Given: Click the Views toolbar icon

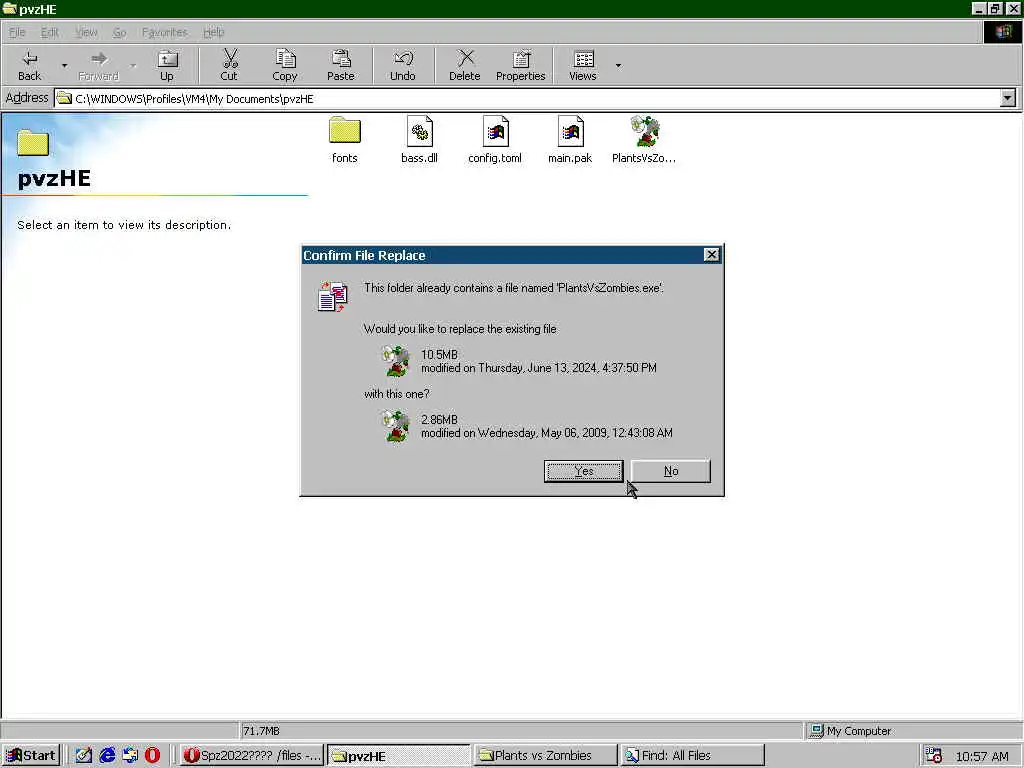Looking at the screenshot, I should (583, 65).
